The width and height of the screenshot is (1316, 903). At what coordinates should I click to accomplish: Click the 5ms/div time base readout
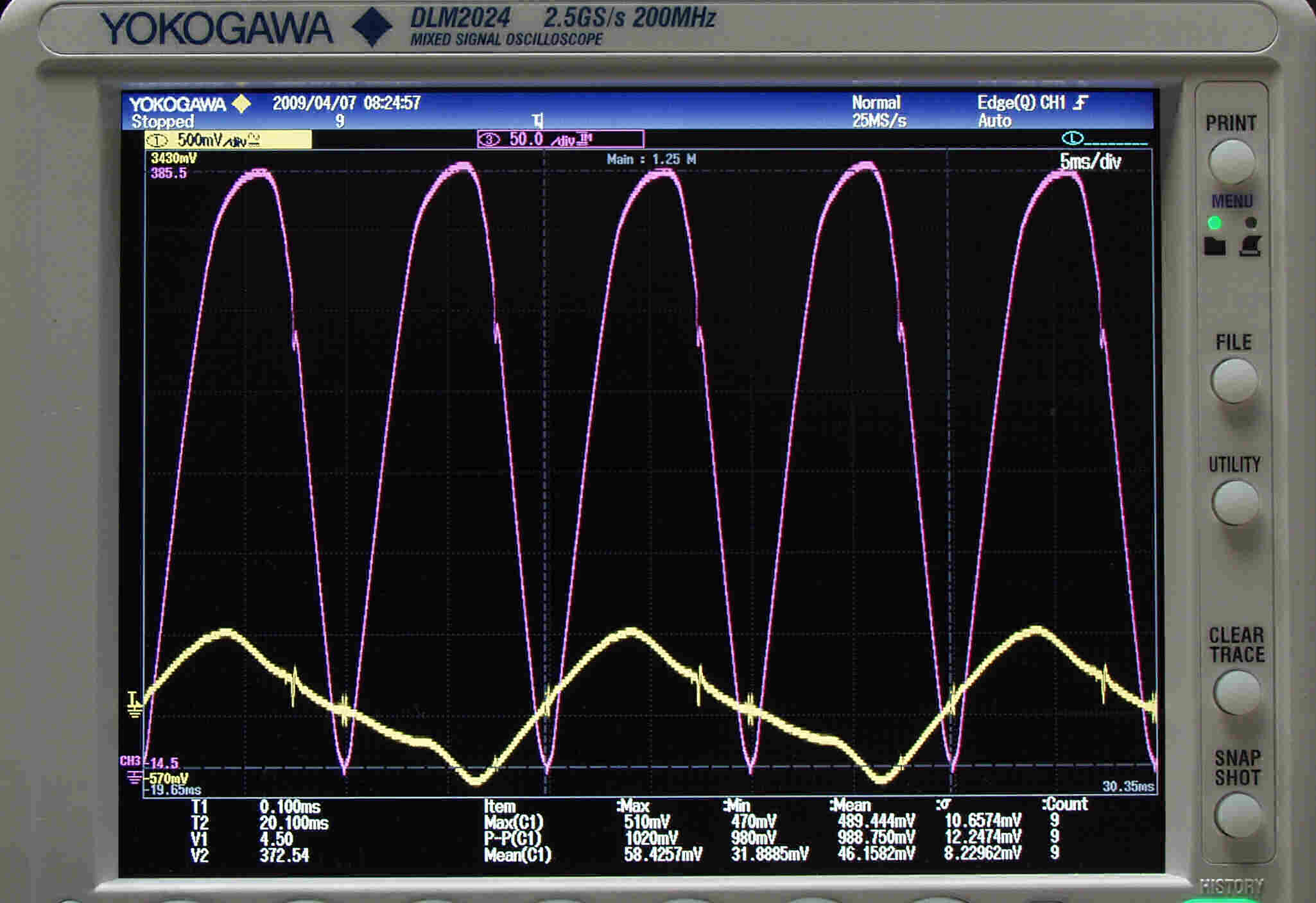1090,162
